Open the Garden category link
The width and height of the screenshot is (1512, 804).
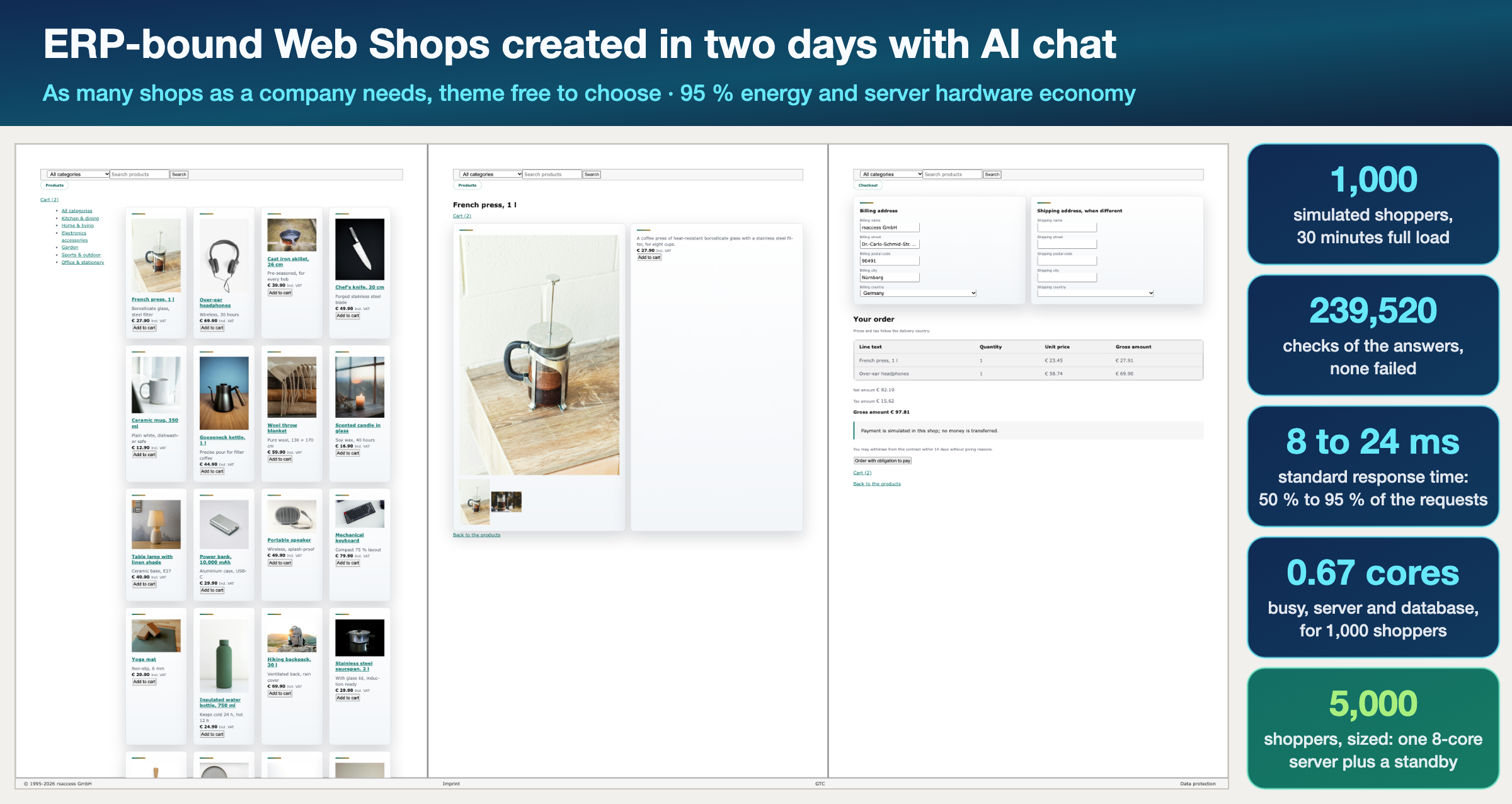(x=70, y=248)
